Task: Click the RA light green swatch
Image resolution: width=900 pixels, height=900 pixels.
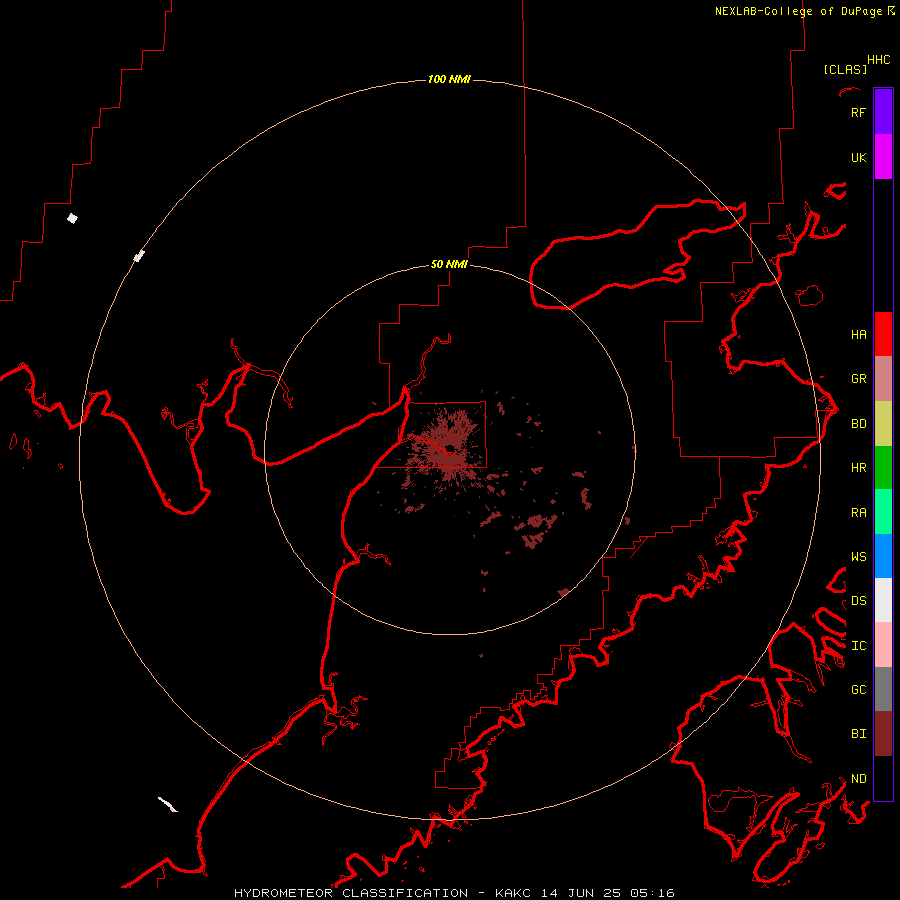Action: tap(883, 512)
